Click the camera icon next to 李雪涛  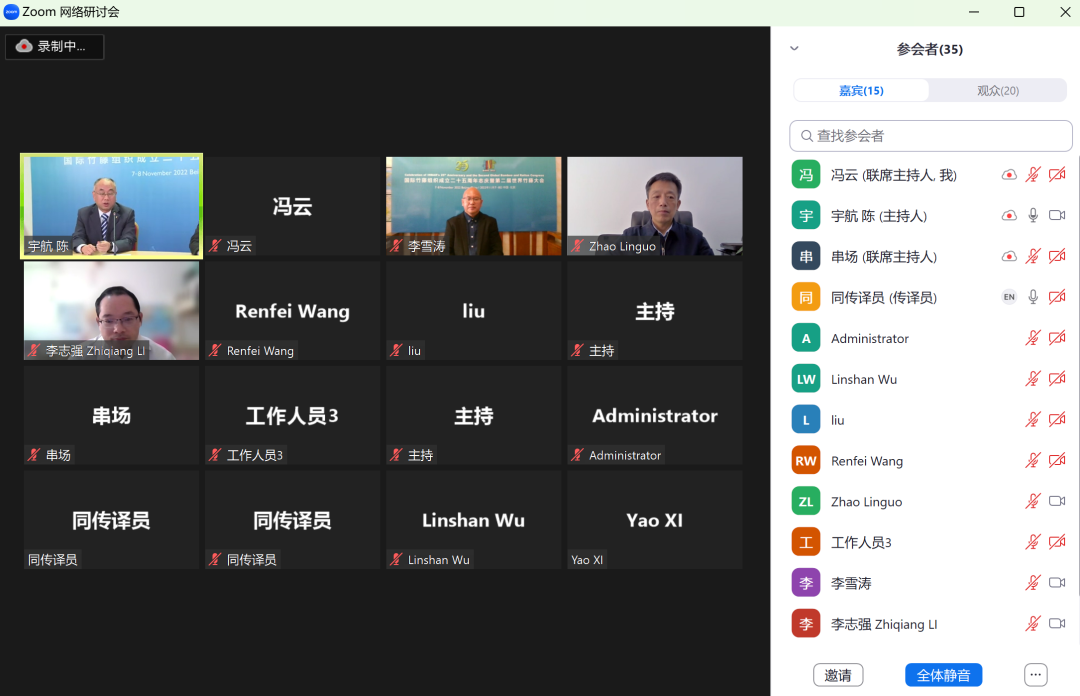(1056, 583)
